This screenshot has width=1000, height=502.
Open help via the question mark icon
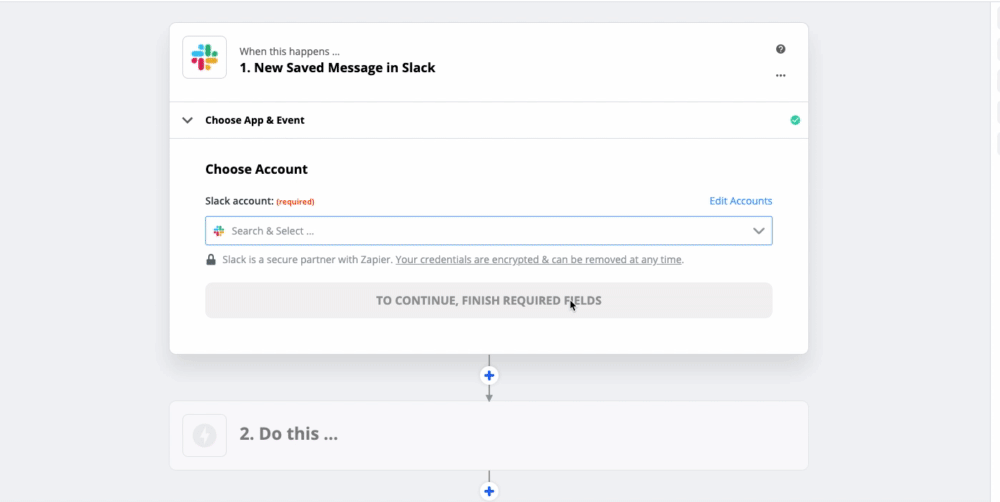tap(780, 49)
